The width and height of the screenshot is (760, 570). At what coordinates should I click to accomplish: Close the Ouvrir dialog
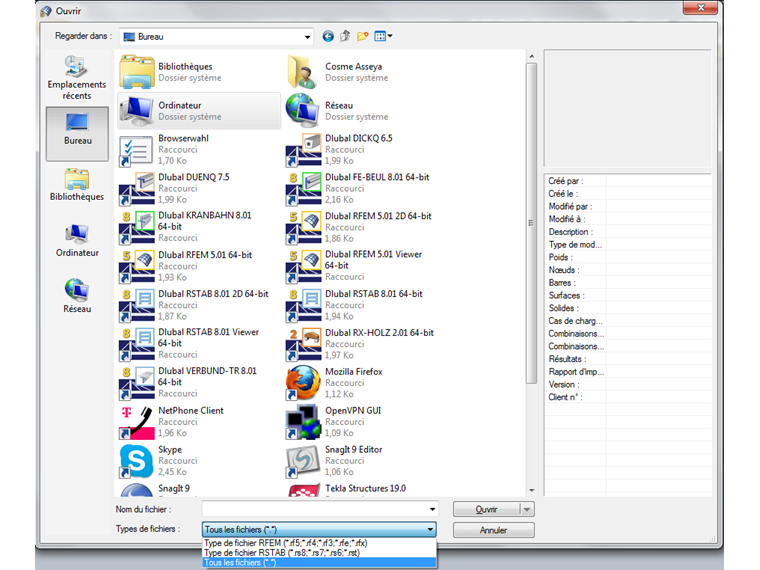coord(700,7)
